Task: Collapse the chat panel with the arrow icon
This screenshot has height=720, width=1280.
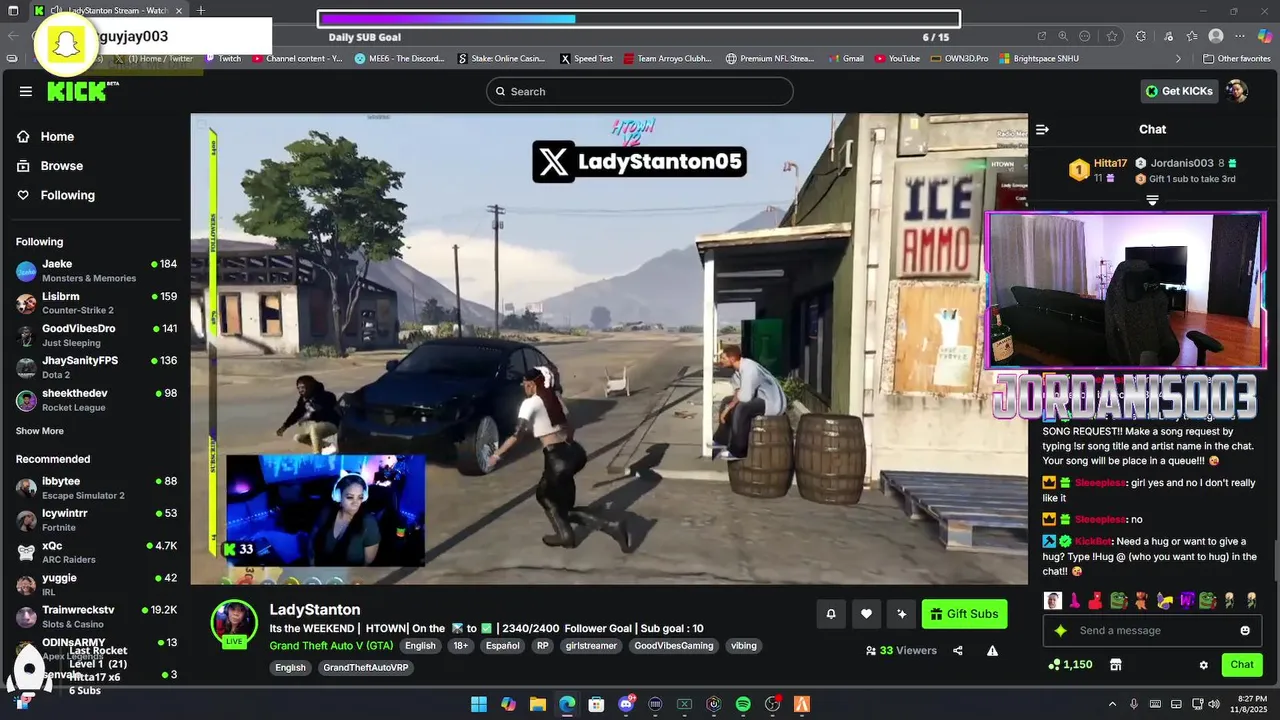Action: [1042, 129]
